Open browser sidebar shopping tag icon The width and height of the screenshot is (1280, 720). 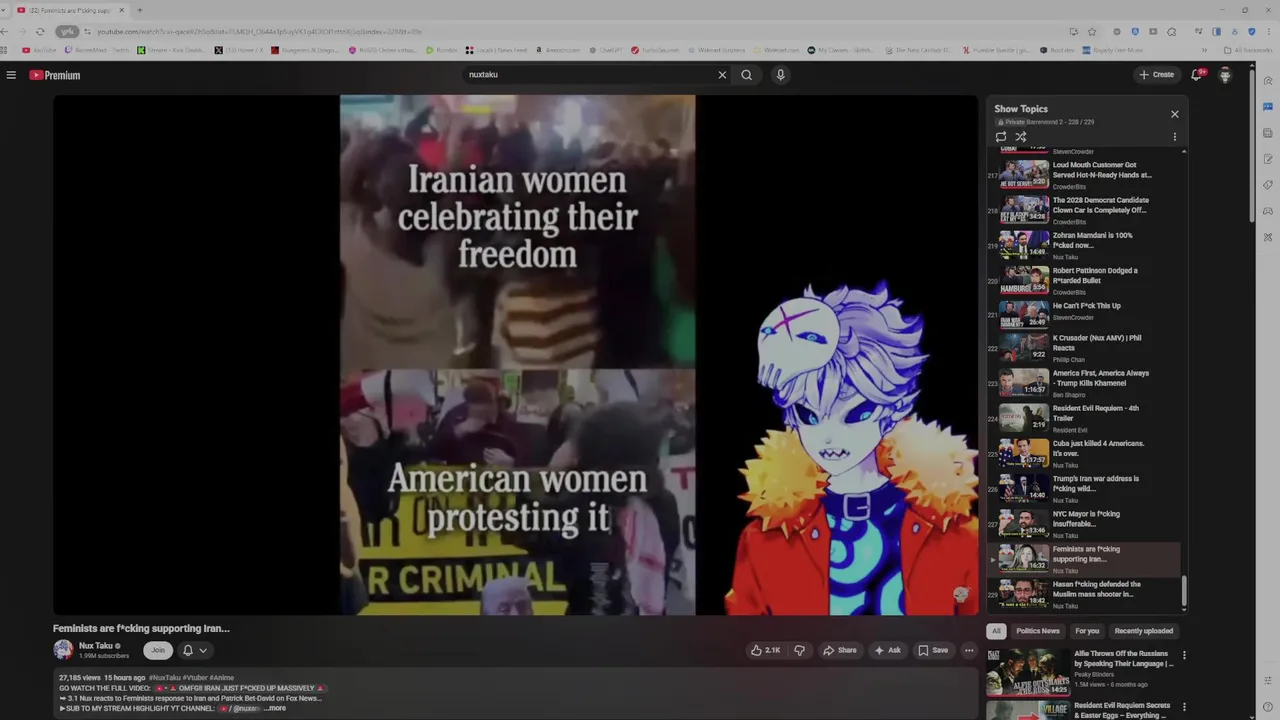tap(1268, 185)
